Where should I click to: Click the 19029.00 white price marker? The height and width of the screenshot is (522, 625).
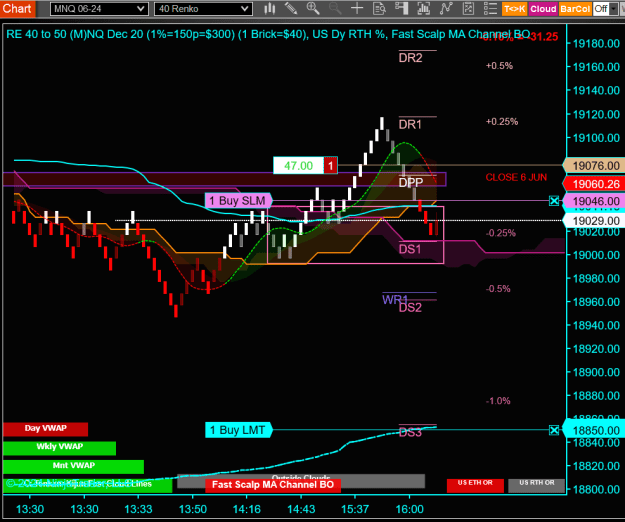click(x=594, y=221)
